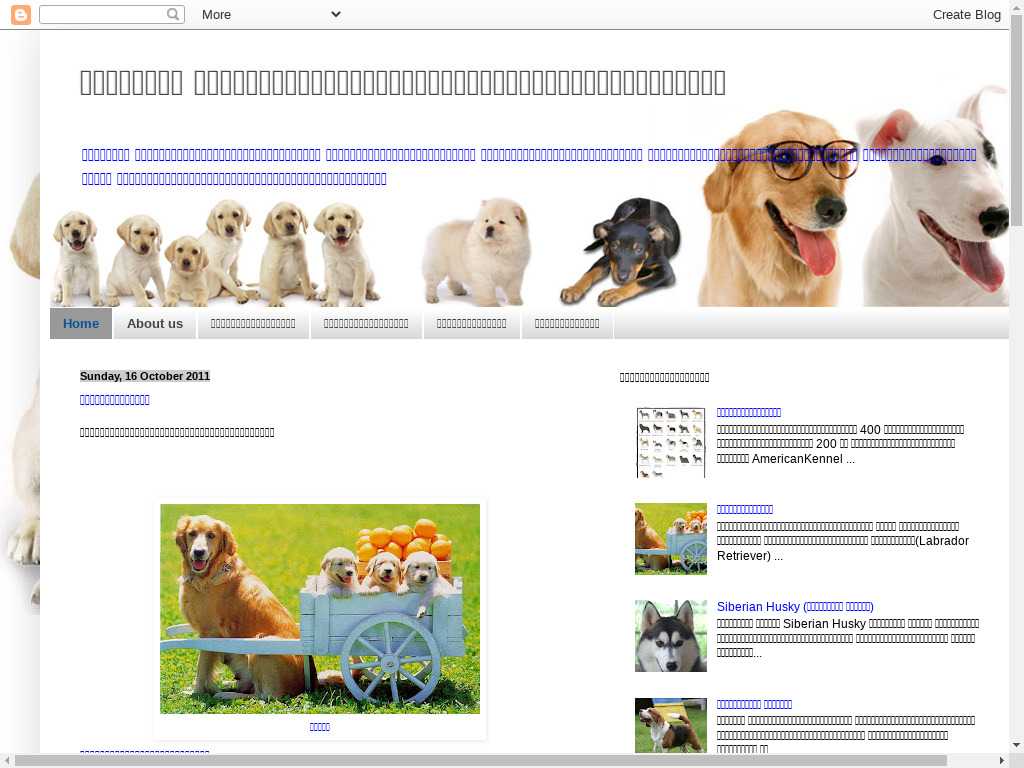Open the More dropdown menu

pyautogui.click(x=271, y=14)
